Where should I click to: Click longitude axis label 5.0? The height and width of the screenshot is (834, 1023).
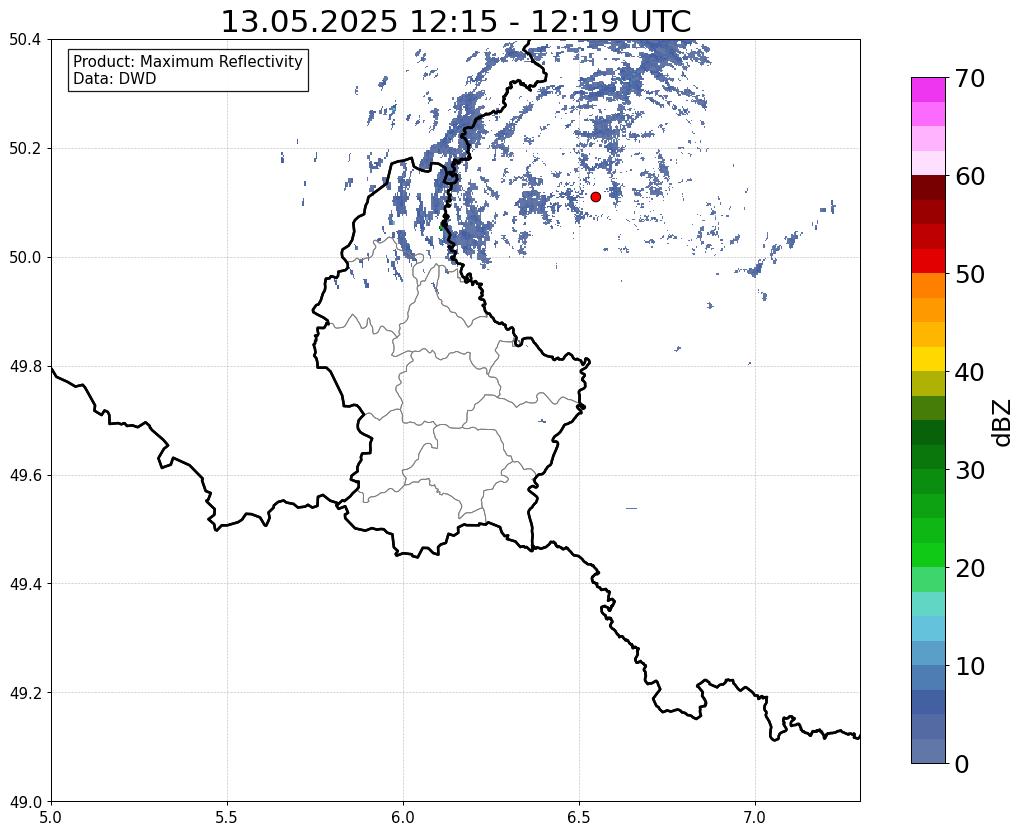click(x=51, y=816)
